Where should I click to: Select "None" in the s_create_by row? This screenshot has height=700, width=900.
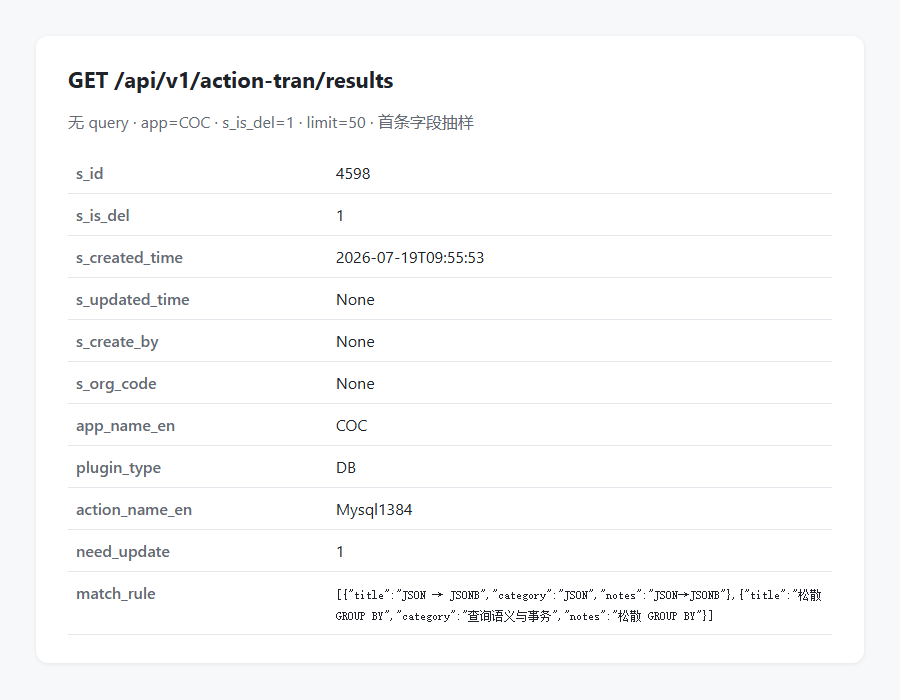point(355,342)
